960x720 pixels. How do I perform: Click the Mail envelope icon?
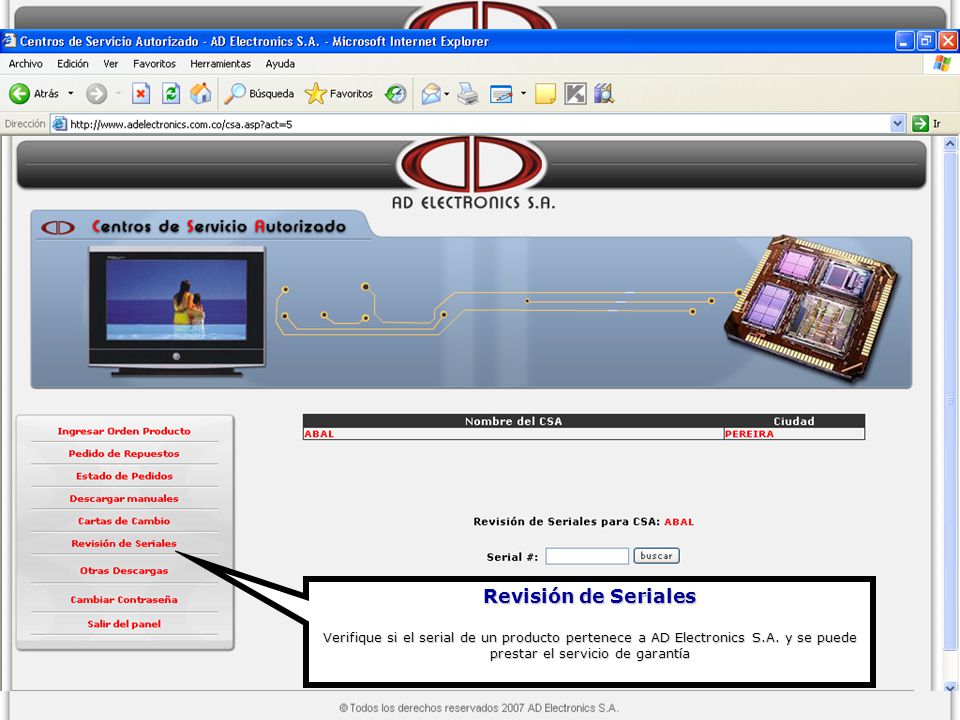point(431,94)
